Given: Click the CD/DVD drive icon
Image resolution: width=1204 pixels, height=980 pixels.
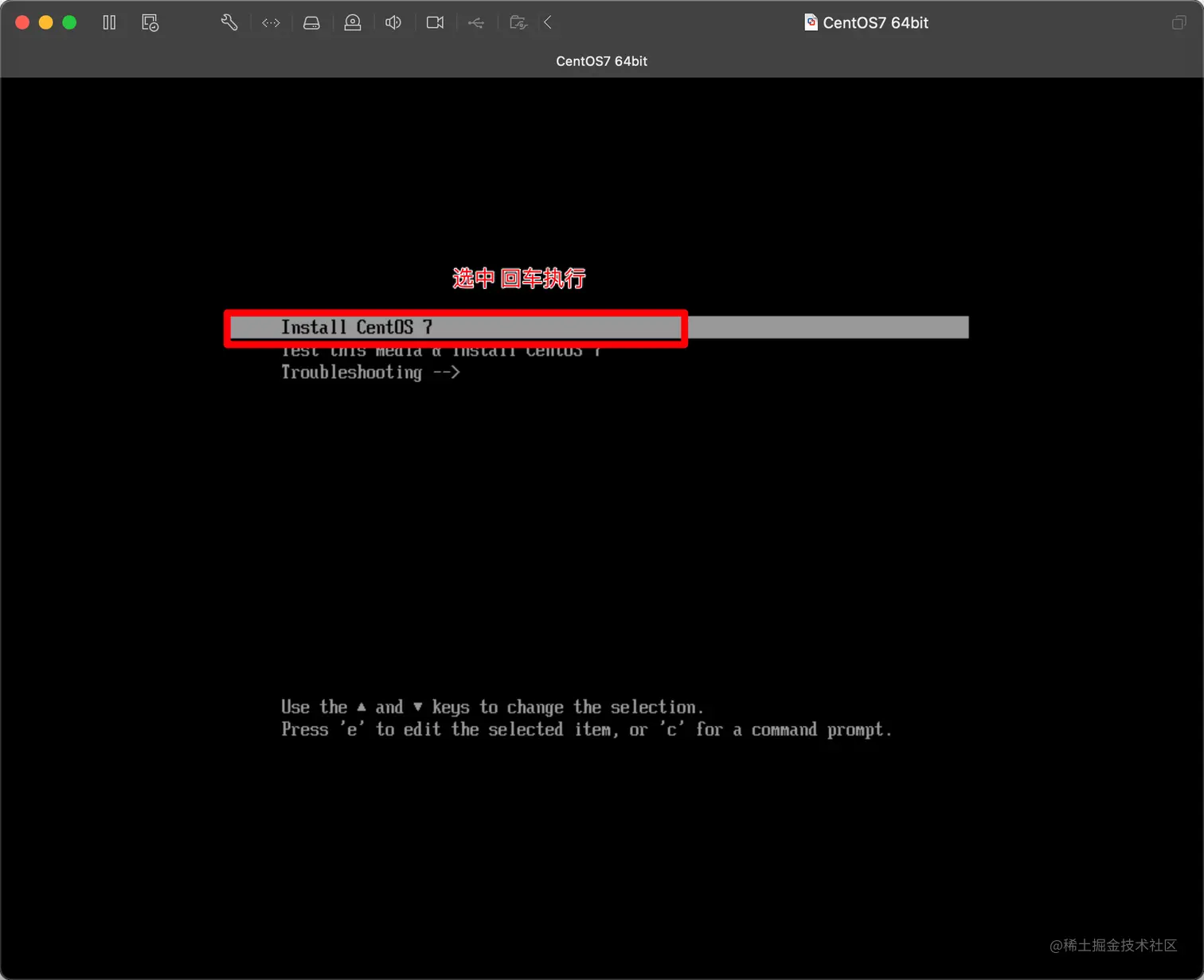Looking at the screenshot, I should pyautogui.click(x=353, y=22).
